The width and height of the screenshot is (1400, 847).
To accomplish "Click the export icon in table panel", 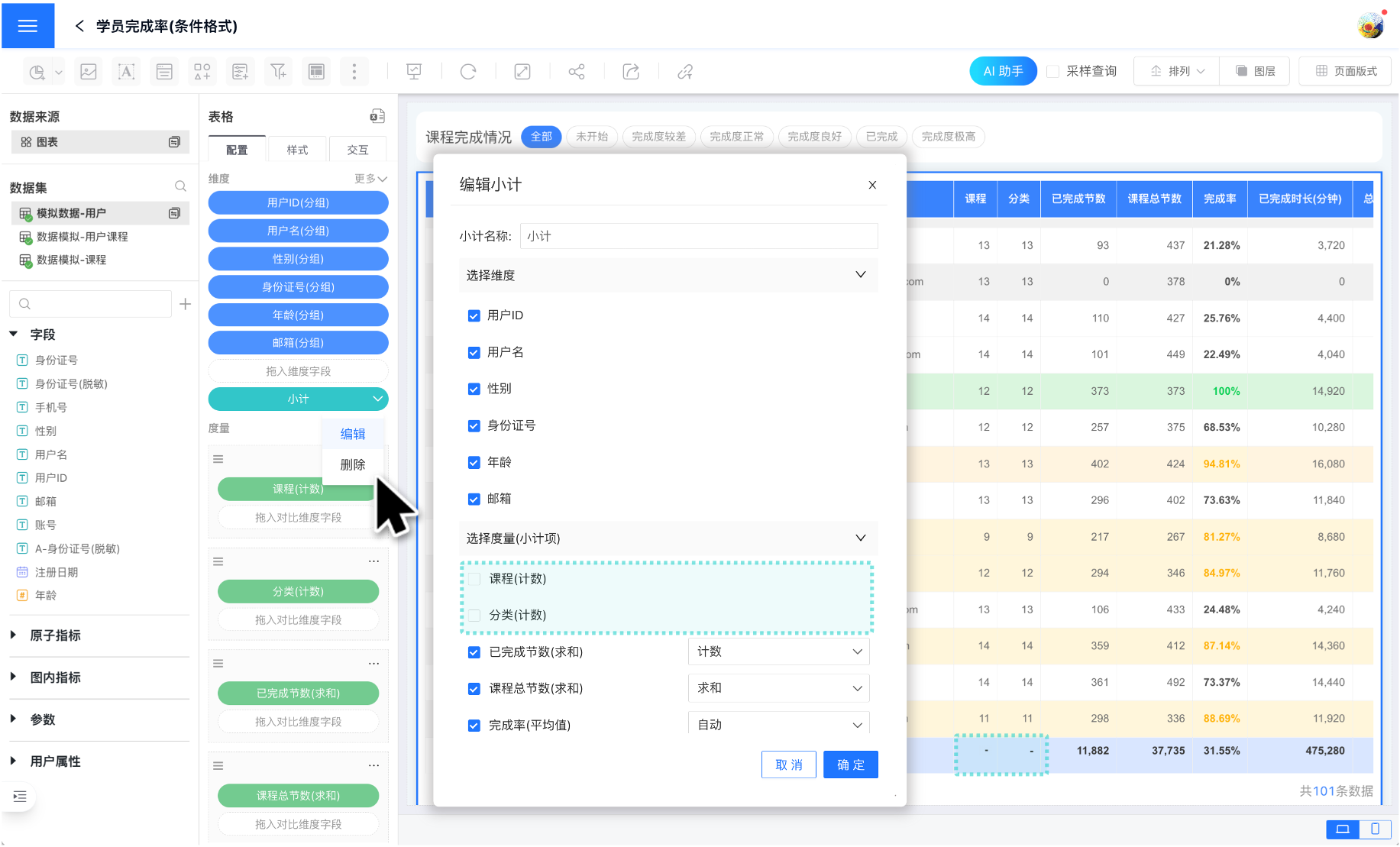I will coord(377,116).
